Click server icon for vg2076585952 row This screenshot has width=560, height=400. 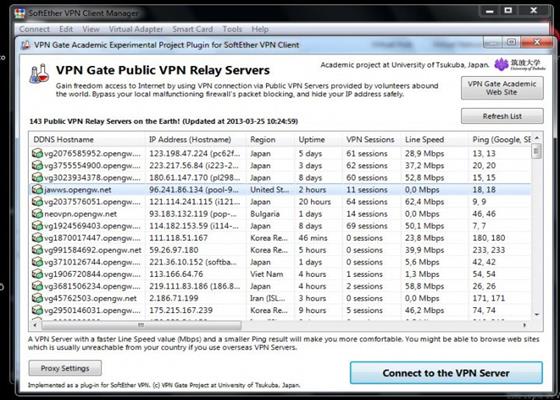[37, 154]
